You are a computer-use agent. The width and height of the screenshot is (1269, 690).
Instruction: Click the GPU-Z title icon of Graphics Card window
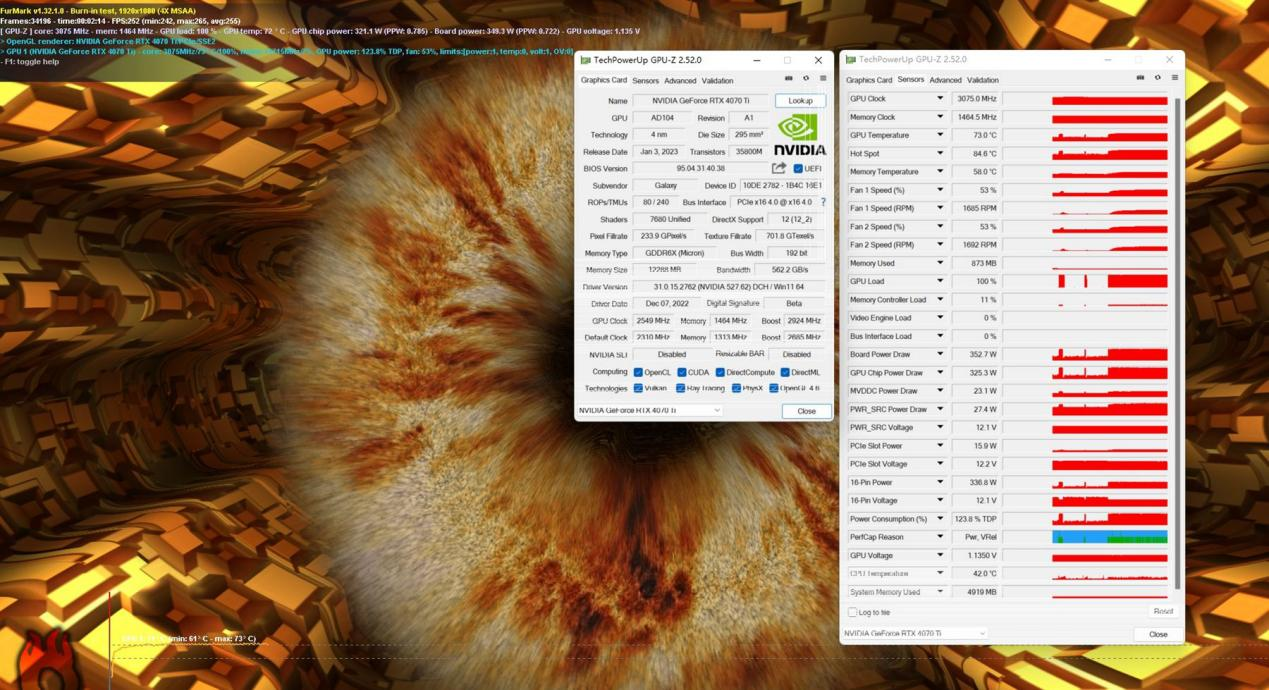click(585, 60)
